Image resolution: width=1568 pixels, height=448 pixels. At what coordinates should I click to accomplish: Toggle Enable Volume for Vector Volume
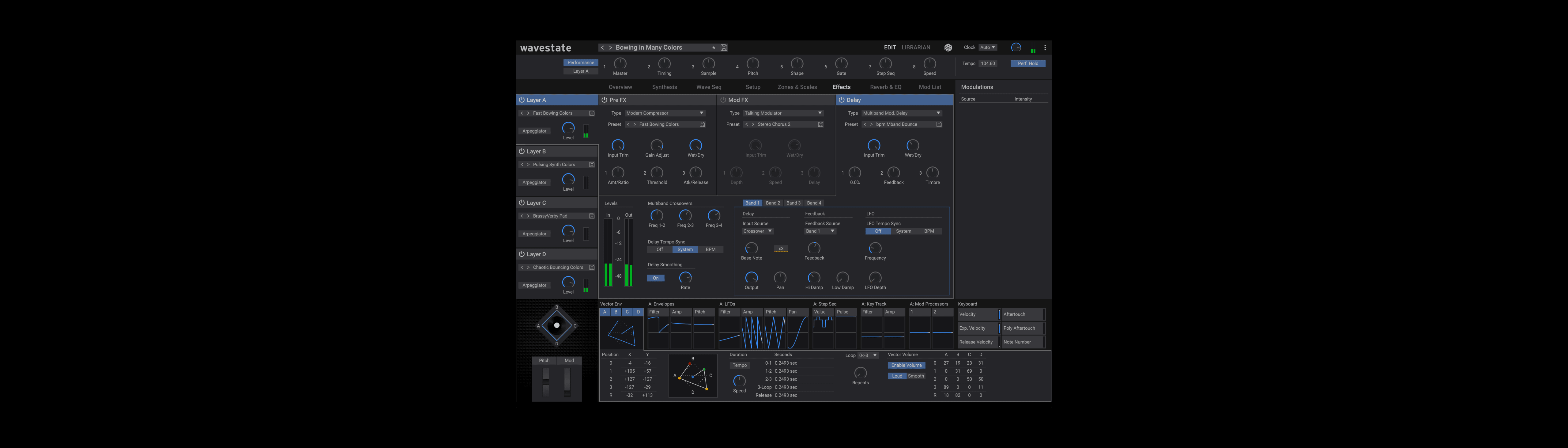tap(907, 365)
